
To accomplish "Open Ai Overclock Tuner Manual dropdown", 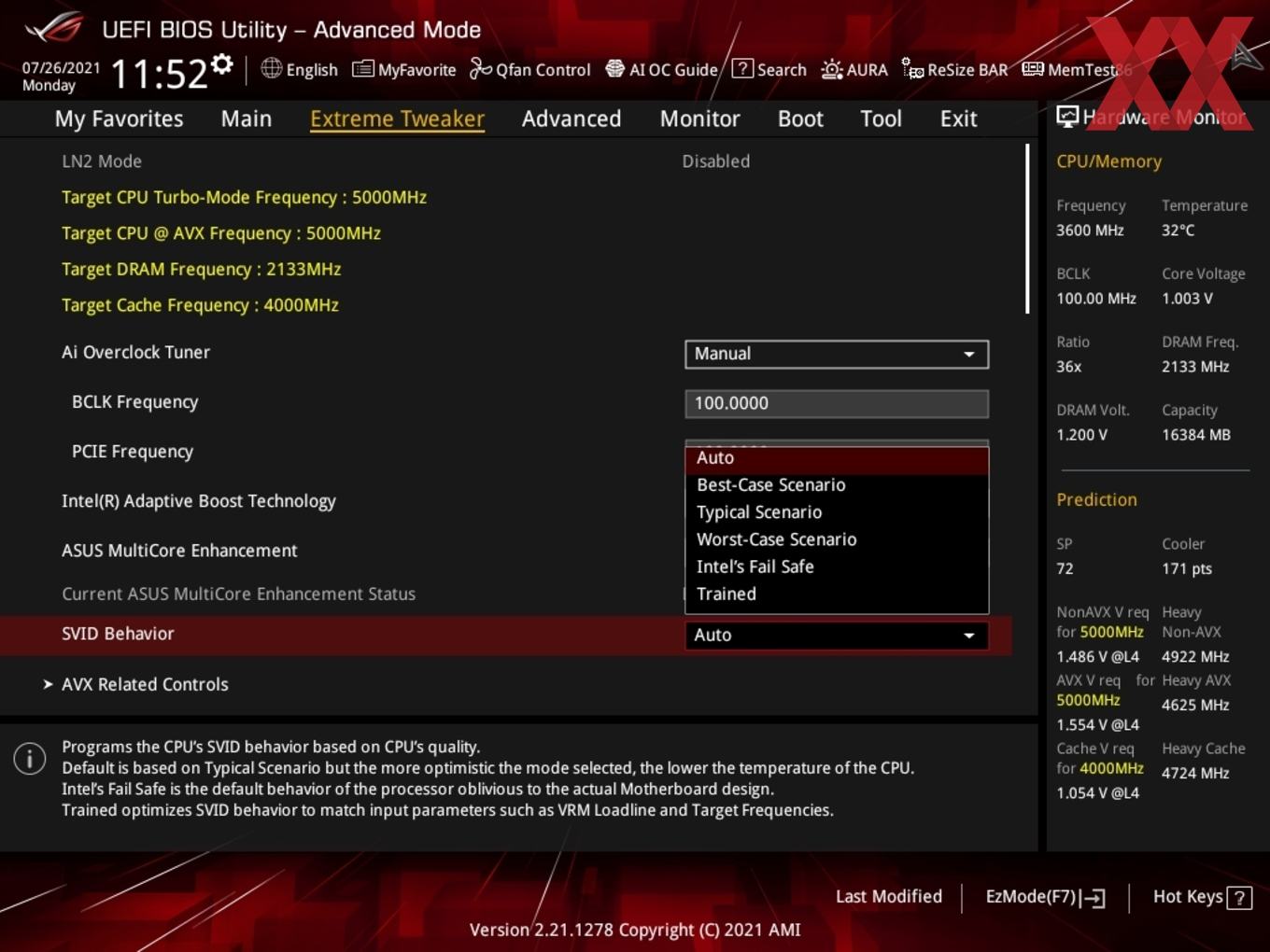I will pos(837,354).
